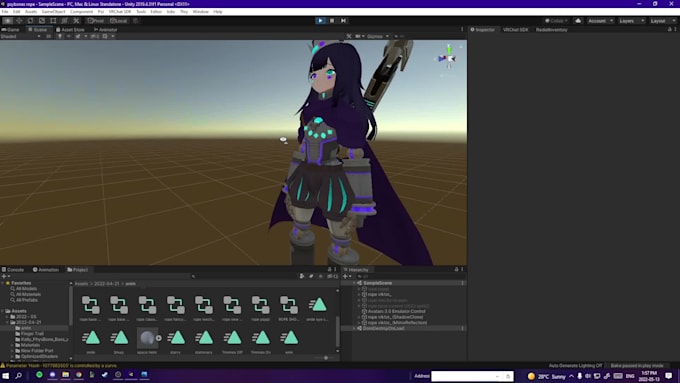Toggle 2D view mode in Scene

click(x=49, y=36)
